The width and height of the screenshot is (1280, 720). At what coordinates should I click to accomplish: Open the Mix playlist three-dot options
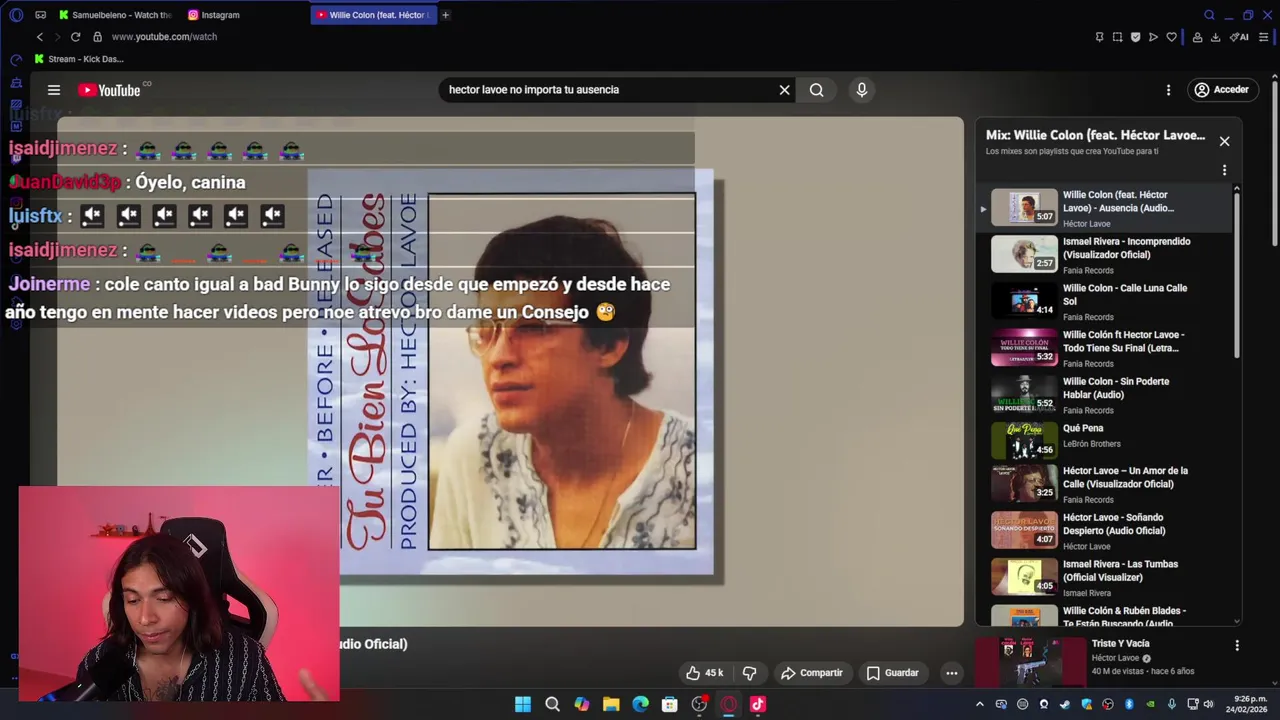[x=1224, y=170]
